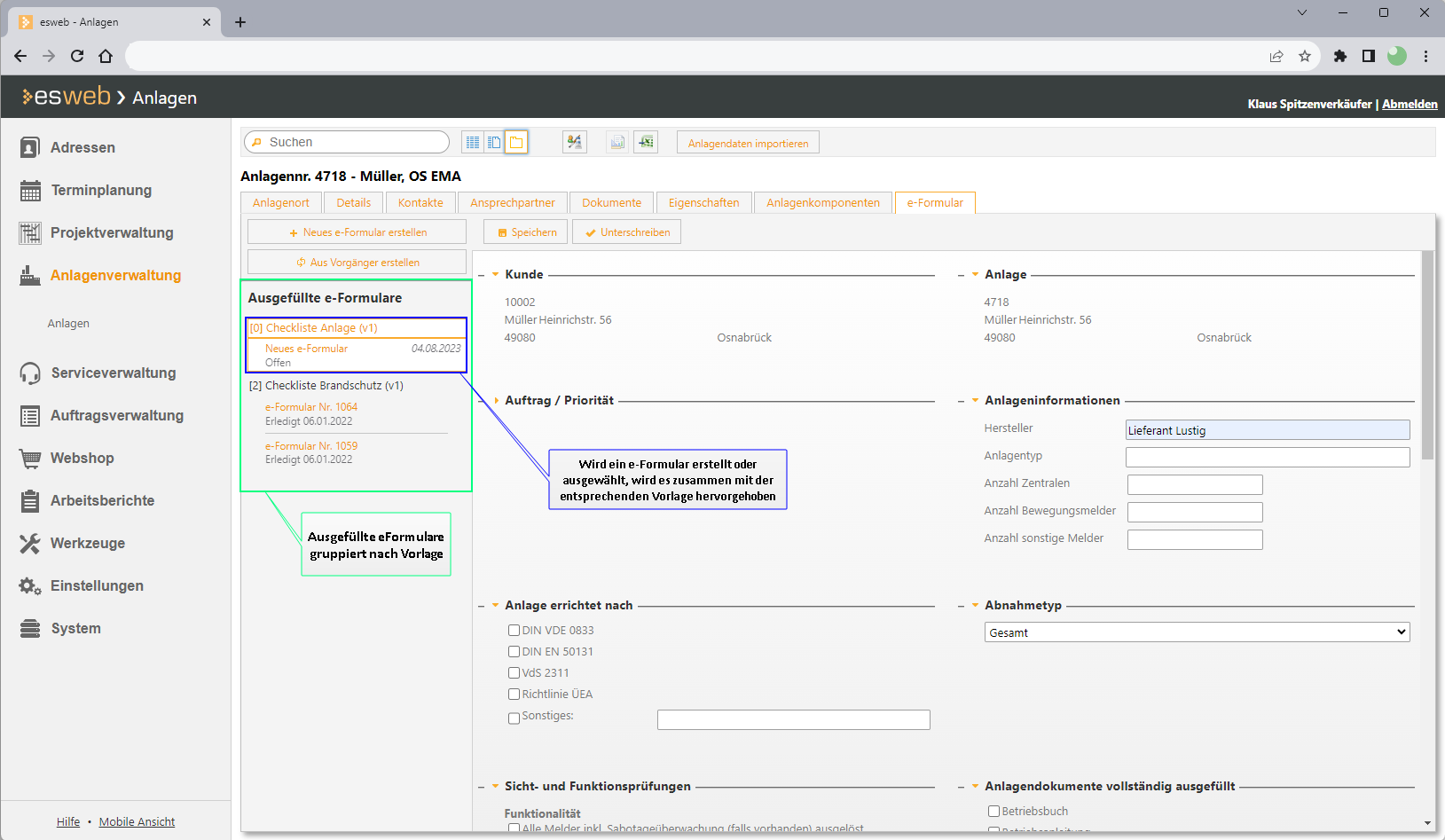Collapse Abnahmetyp section

(975, 605)
